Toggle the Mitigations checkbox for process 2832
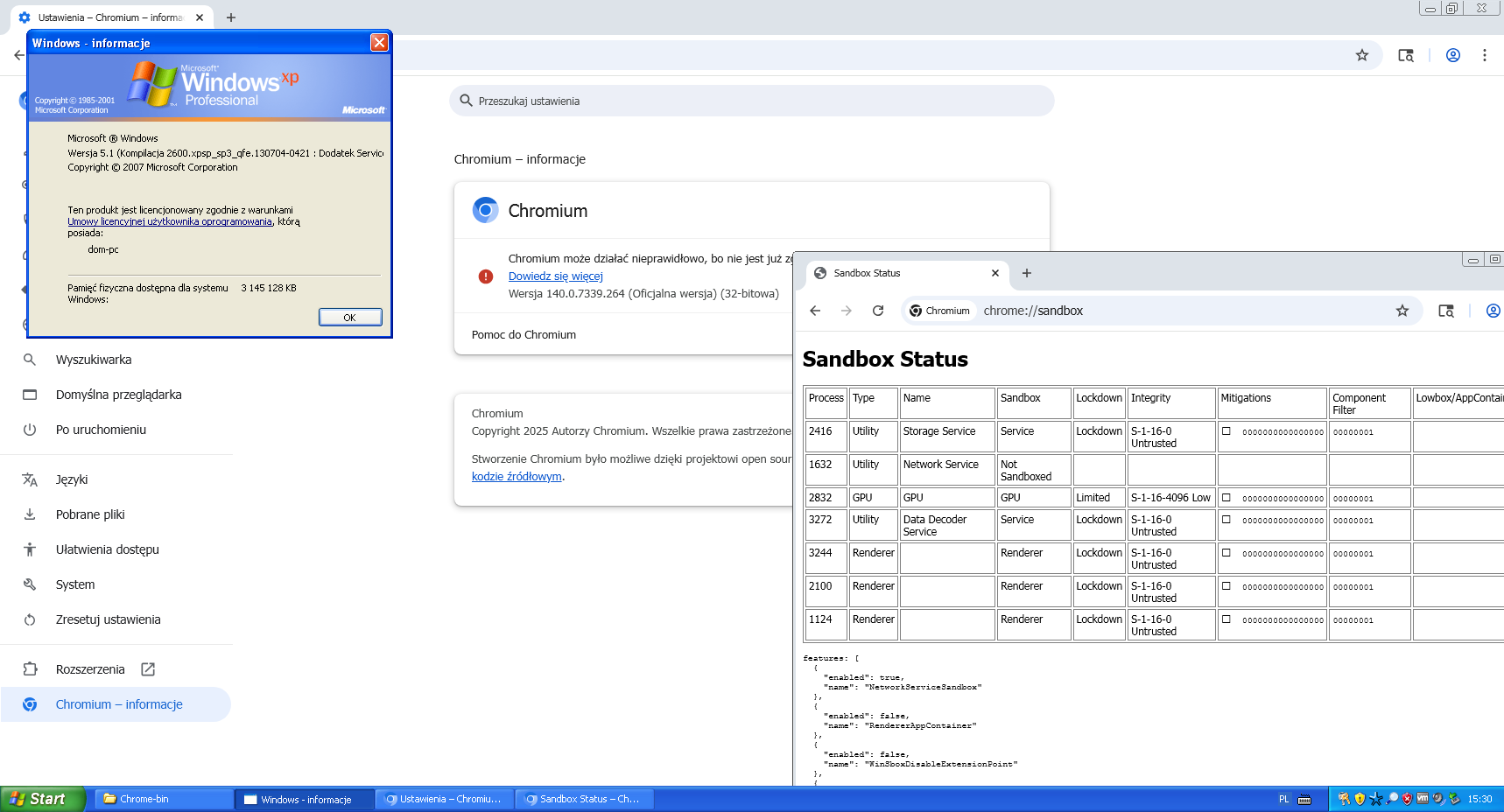Viewport: 1504px width, 812px height. pos(1226,498)
